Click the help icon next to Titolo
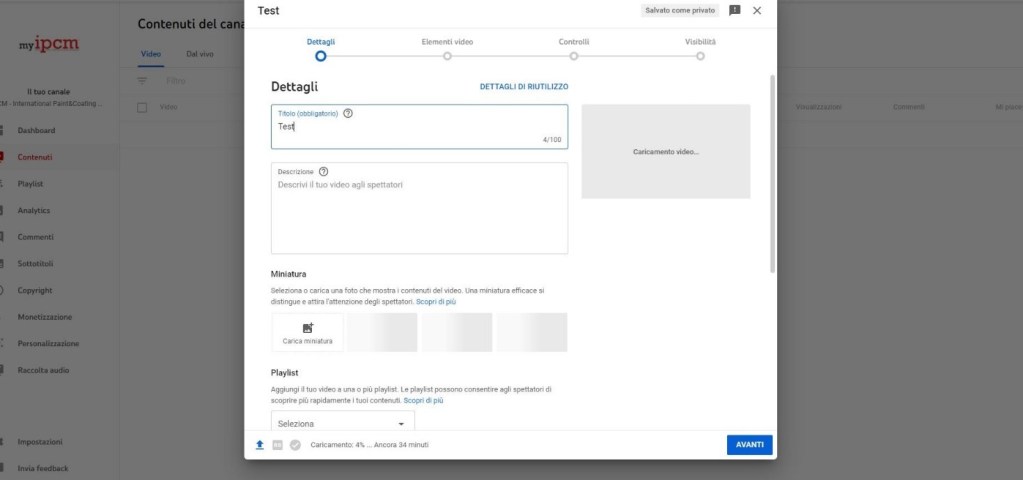Image resolution: width=1023 pixels, height=480 pixels. [348, 113]
